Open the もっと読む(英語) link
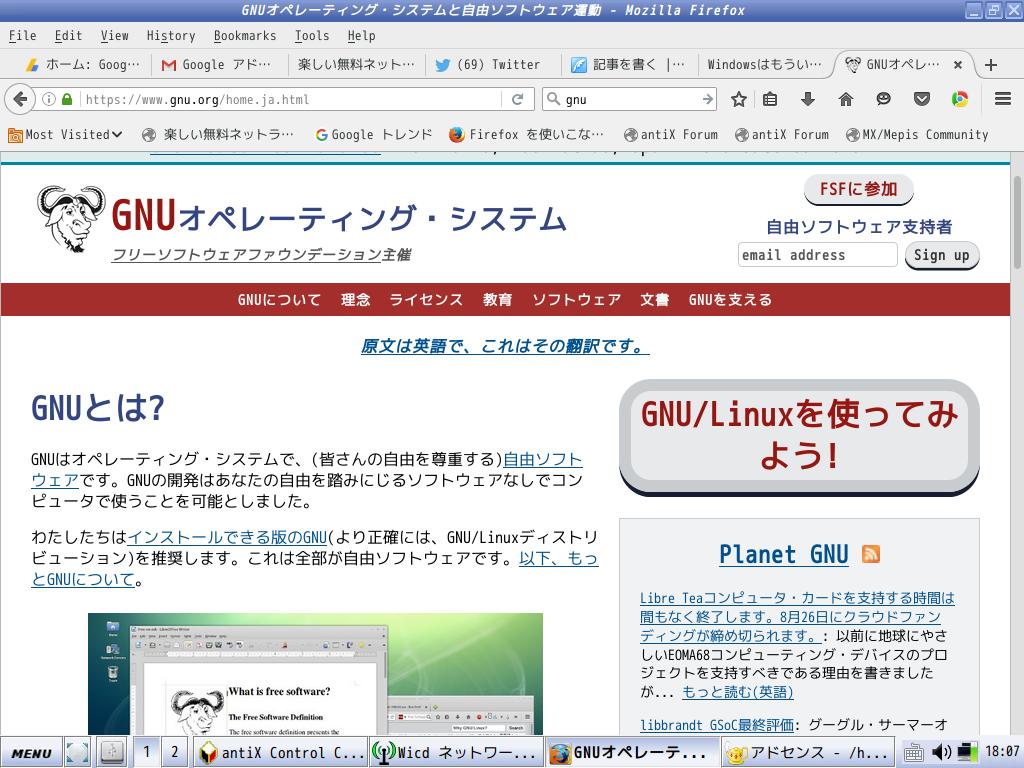This screenshot has height=768, width=1024. tap(738, 692)
